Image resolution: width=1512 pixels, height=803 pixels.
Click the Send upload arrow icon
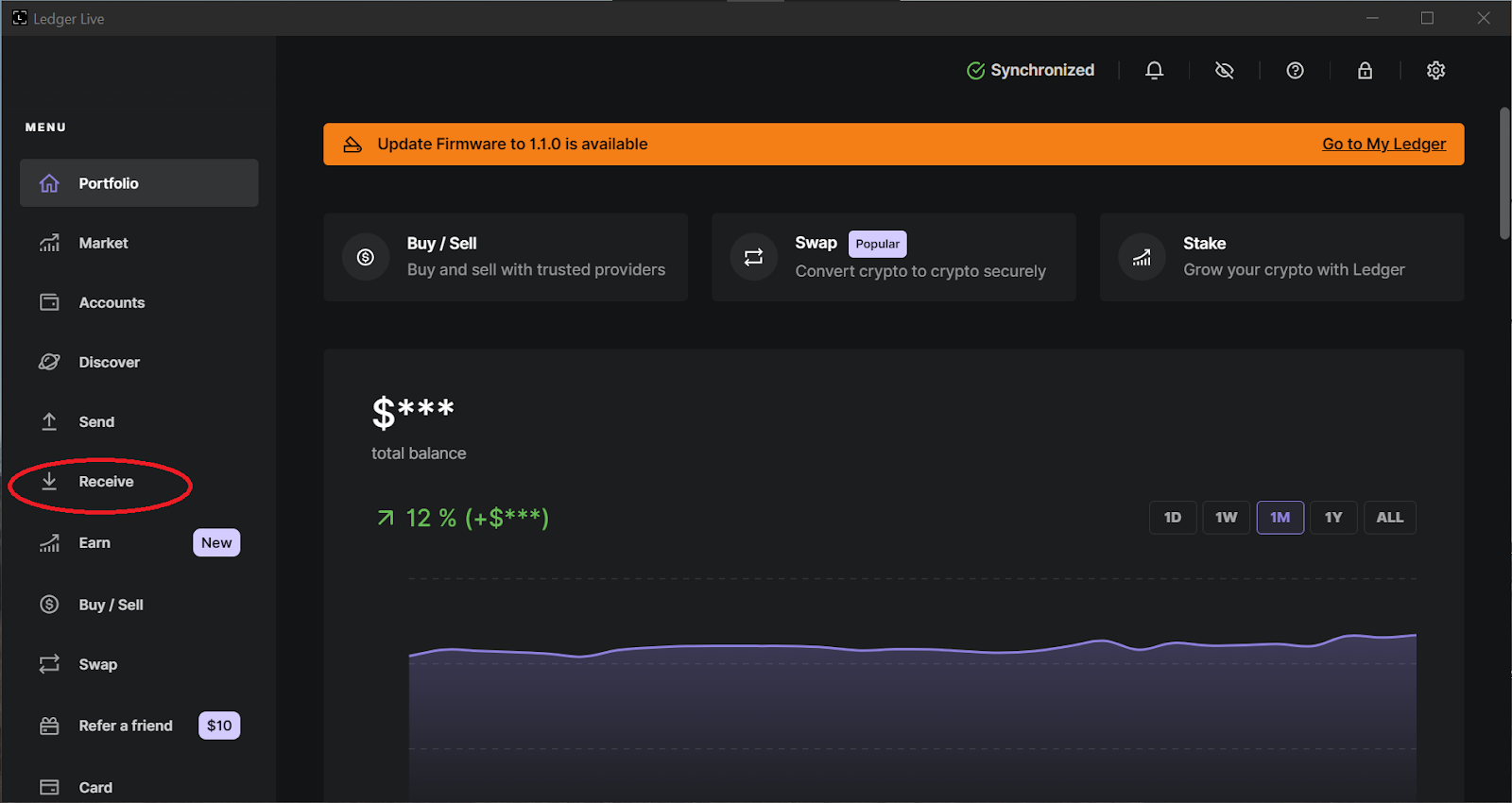pos(49,421)
